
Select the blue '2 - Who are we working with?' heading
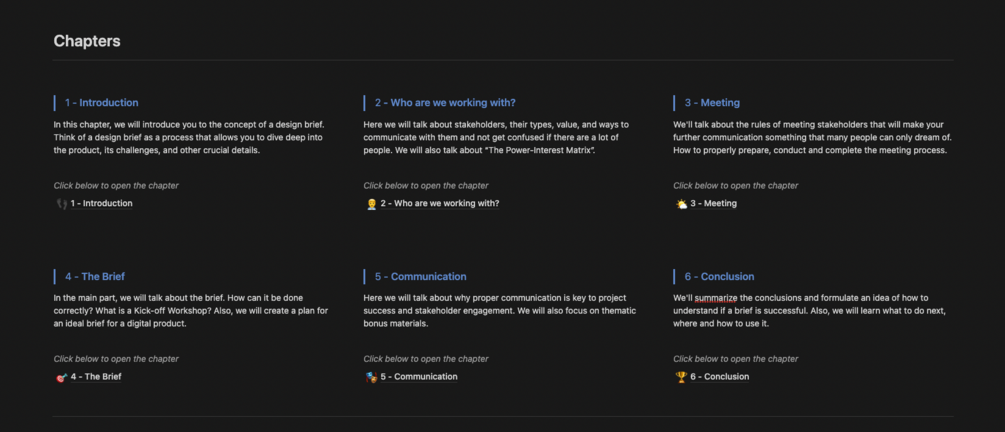click(x=445, y=103)
